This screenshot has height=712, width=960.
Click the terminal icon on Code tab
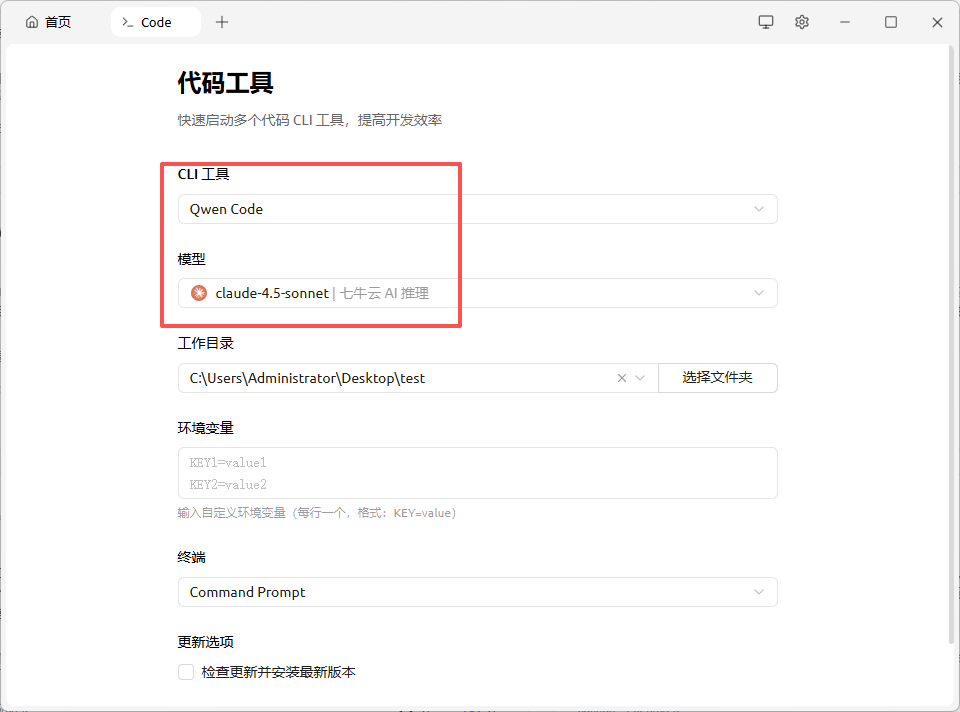127,22
